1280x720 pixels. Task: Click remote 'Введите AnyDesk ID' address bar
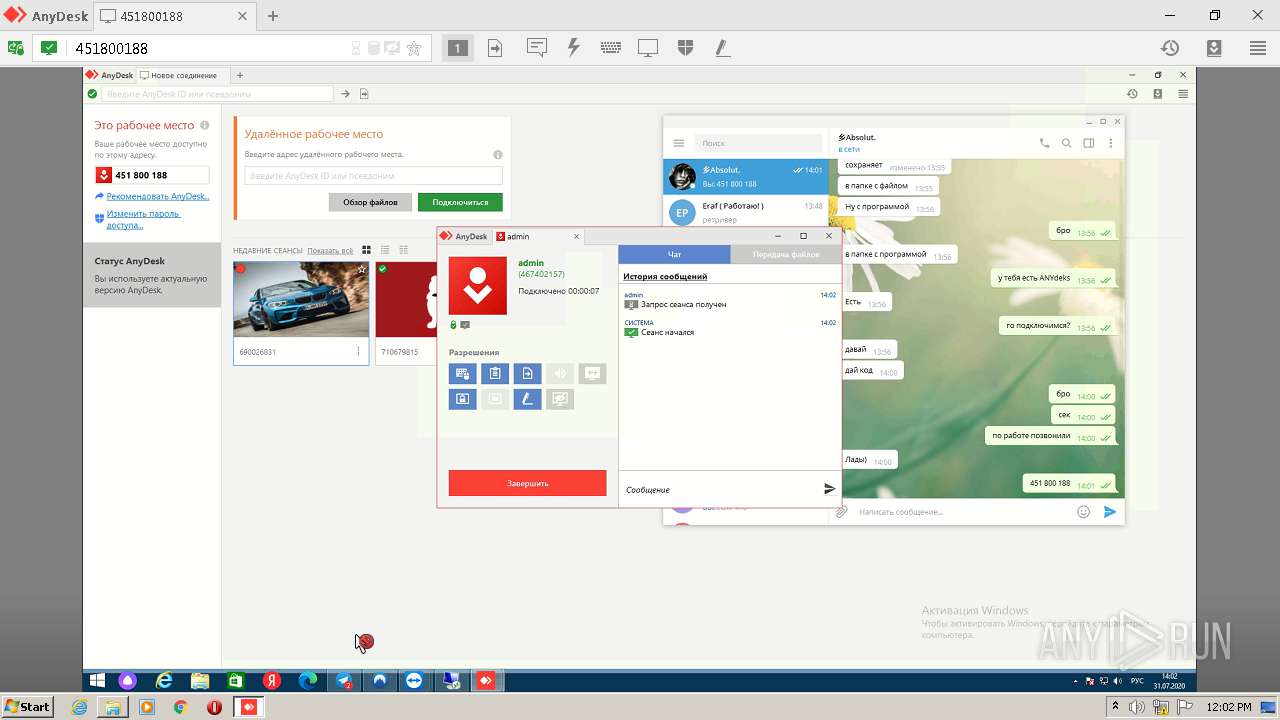217,94
